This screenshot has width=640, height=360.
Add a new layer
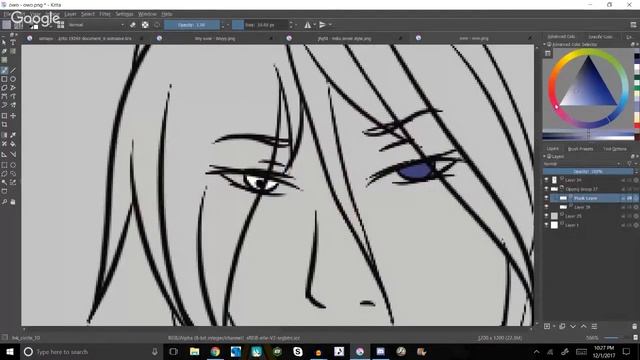[547, 326]
